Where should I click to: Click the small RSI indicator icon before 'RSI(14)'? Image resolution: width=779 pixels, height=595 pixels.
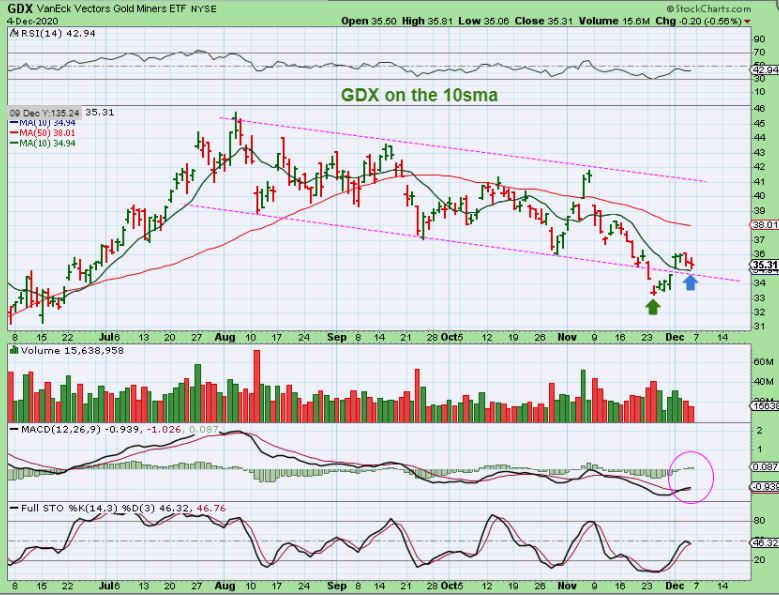coord(13,33)
